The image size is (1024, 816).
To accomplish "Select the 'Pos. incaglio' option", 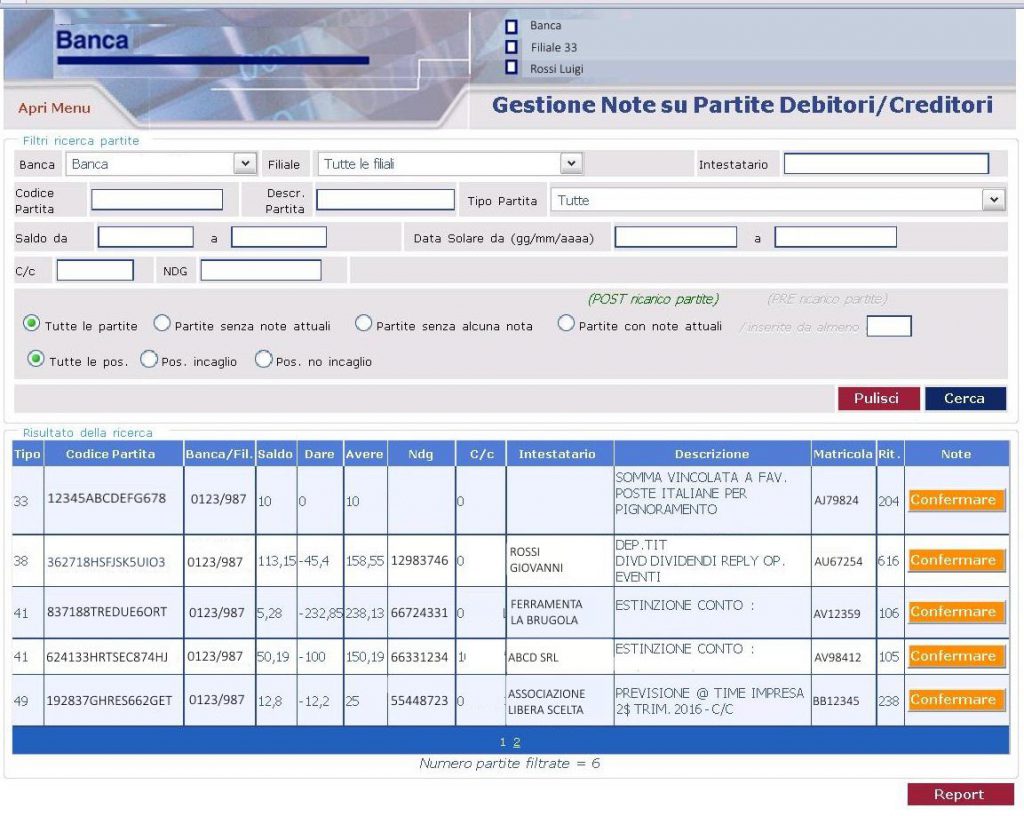I will [x=148, y=360].
